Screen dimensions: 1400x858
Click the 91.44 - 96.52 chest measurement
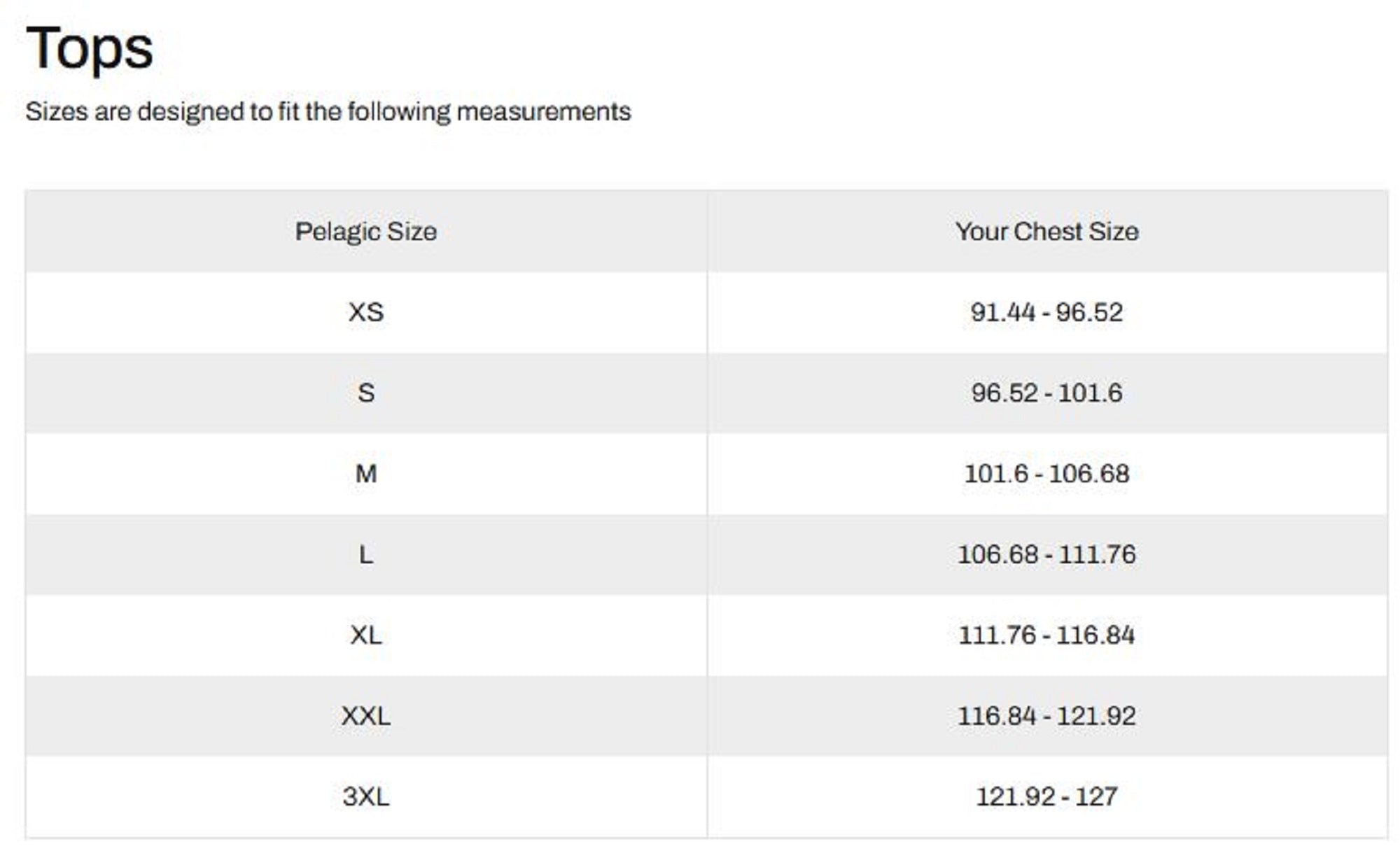click(x=1046, y=312)
